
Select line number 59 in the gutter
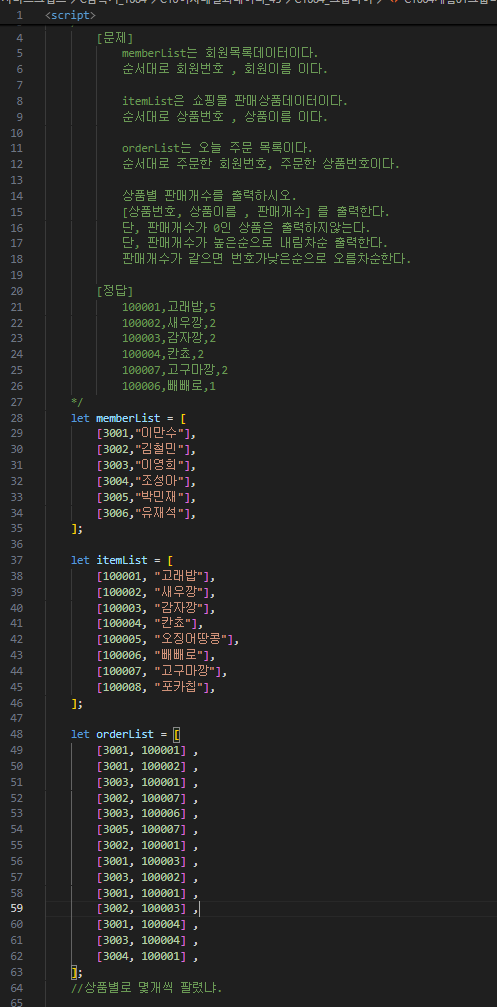17,908
